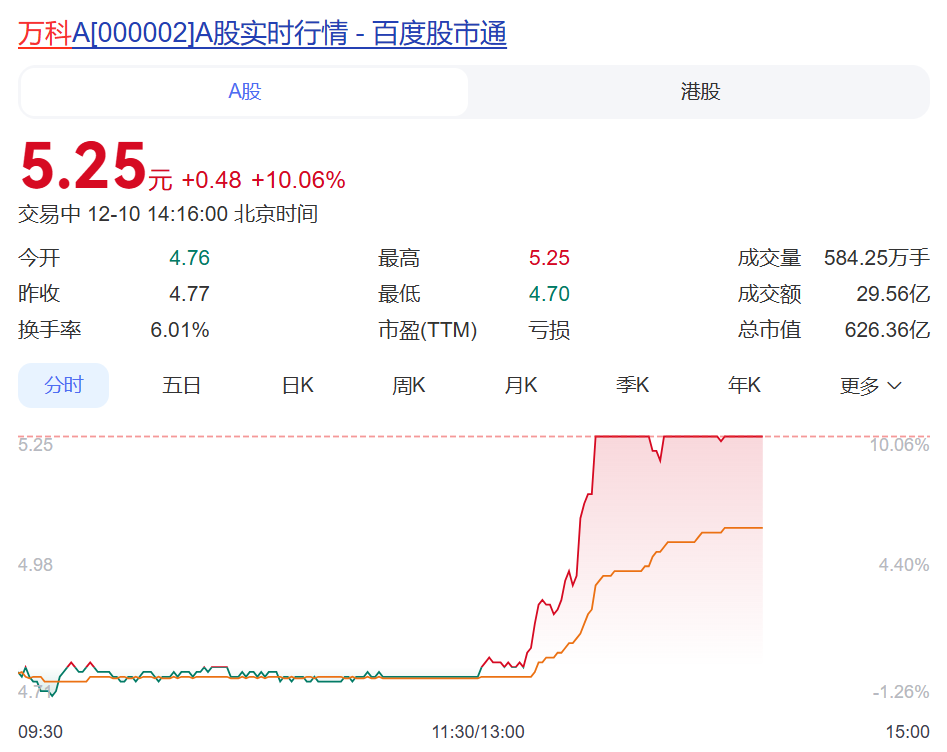
Task: Expand the 更多 chart options dropdown
Action: coord(870,386)
